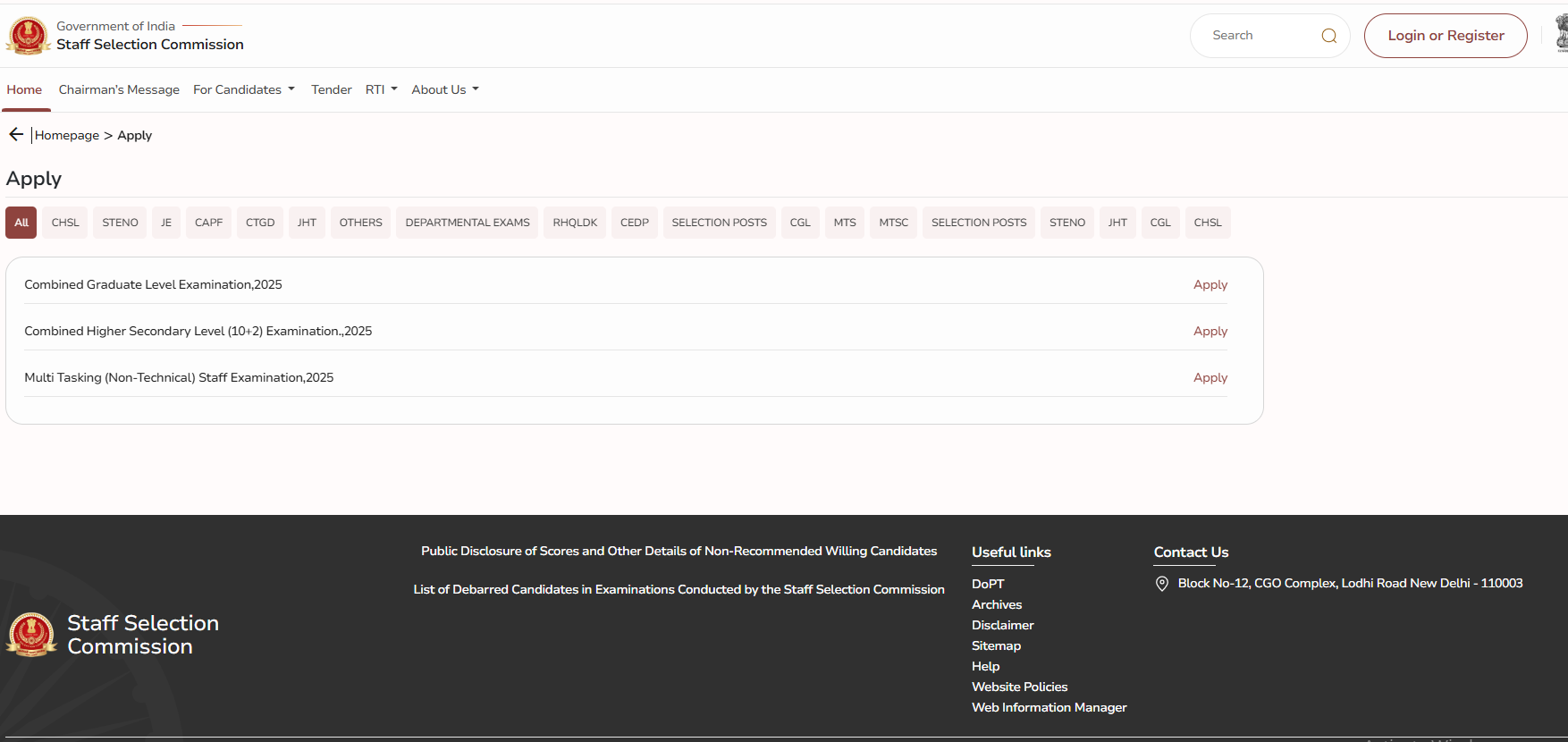Image resolution: width=1568 pixels, height=742 pixels.
Task: Click the search magnifier icon
Action: (1328, 36)
